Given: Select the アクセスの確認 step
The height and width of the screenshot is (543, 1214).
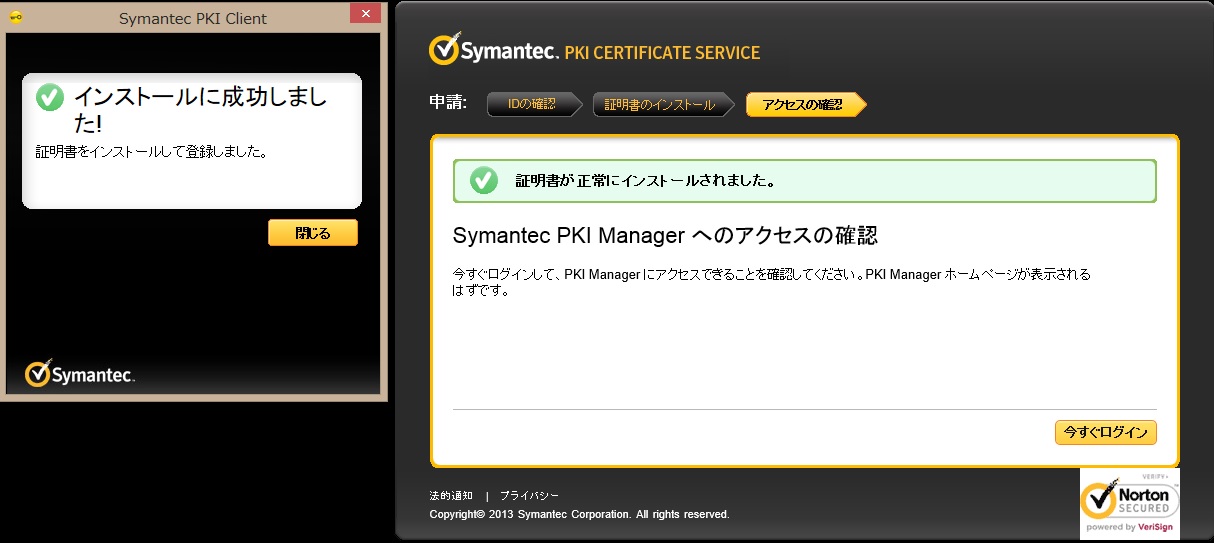Looking at the screenshot, I should tap(806, 104).
